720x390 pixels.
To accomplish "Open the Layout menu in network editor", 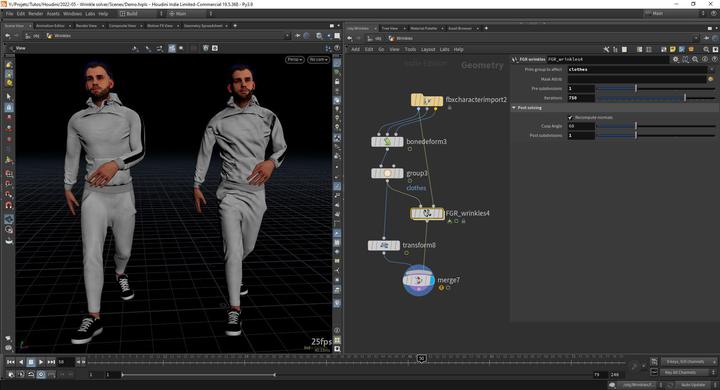I will [x=428, y=50].
